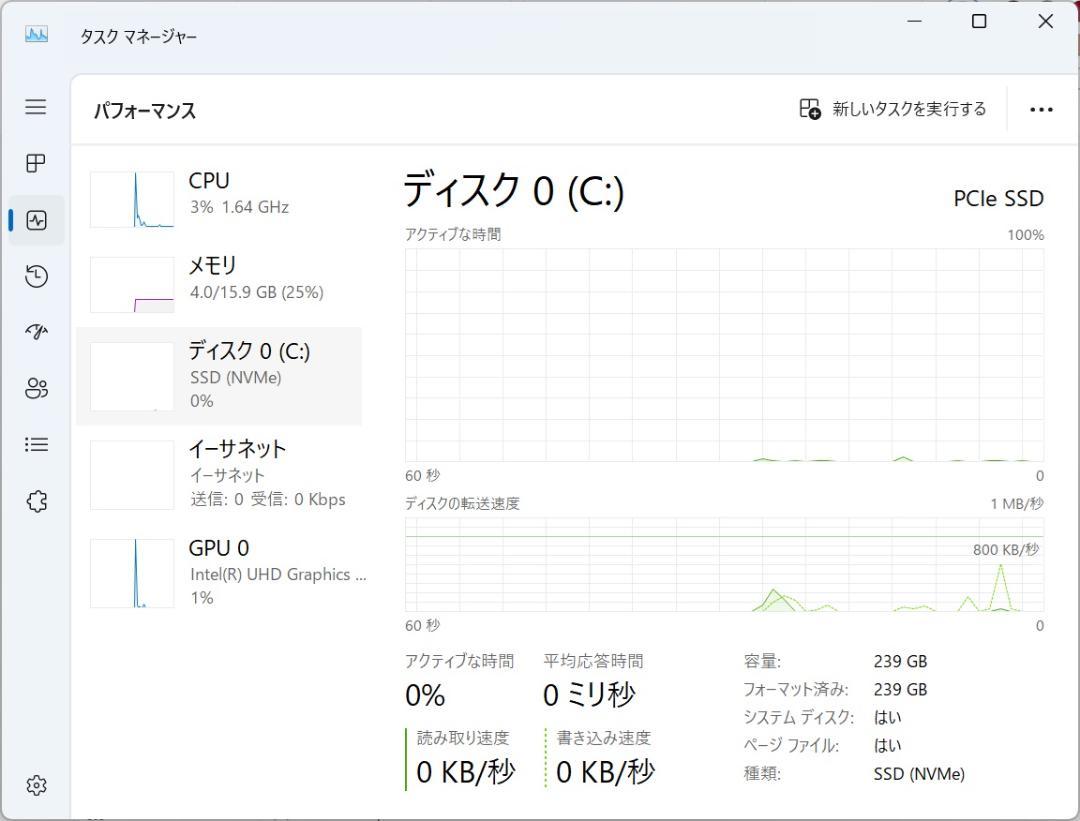
Task: Close the Task Manager window
Action: (1045, 21)
